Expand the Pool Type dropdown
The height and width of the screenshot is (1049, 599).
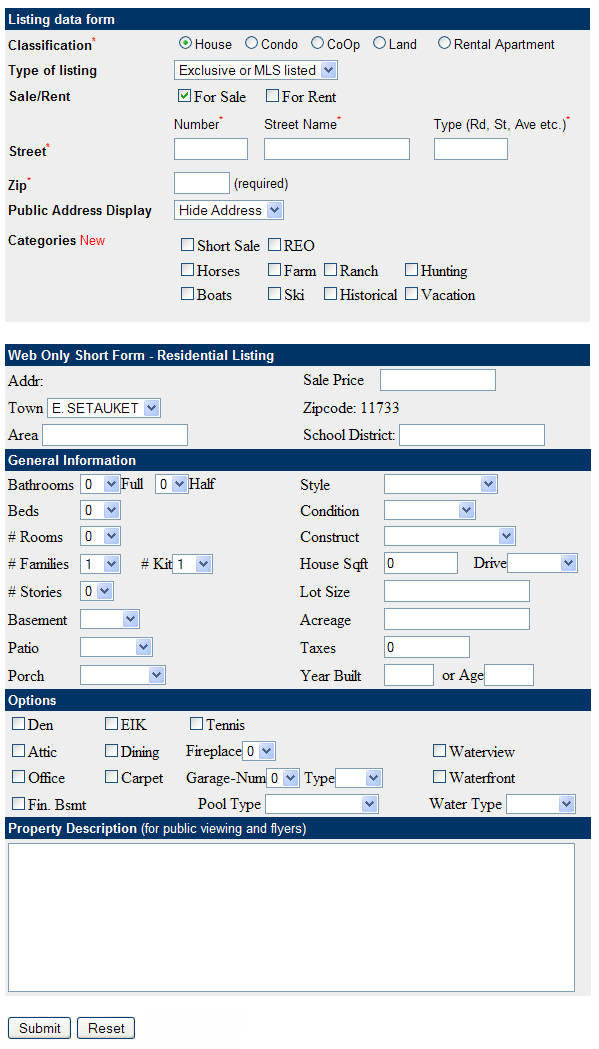[x=321, y=803]
